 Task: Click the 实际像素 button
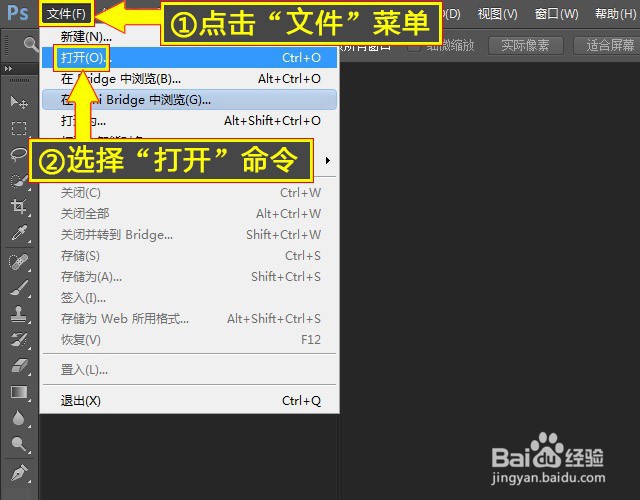point(526,45)
